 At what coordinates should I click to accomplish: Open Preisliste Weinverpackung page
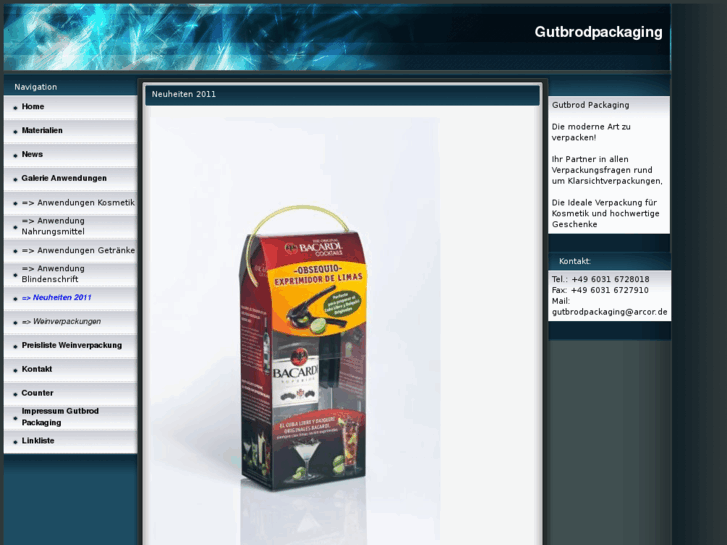tap(72, 345)
